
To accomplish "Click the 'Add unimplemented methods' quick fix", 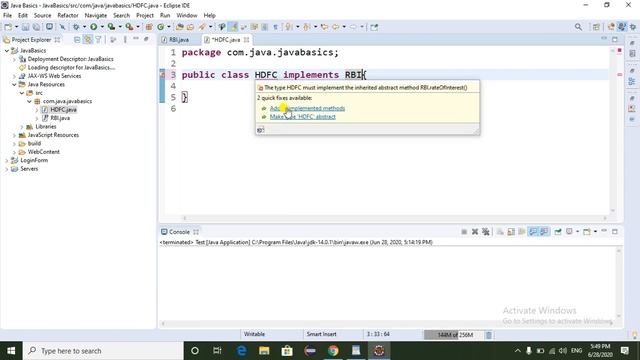I will [307, 108].
